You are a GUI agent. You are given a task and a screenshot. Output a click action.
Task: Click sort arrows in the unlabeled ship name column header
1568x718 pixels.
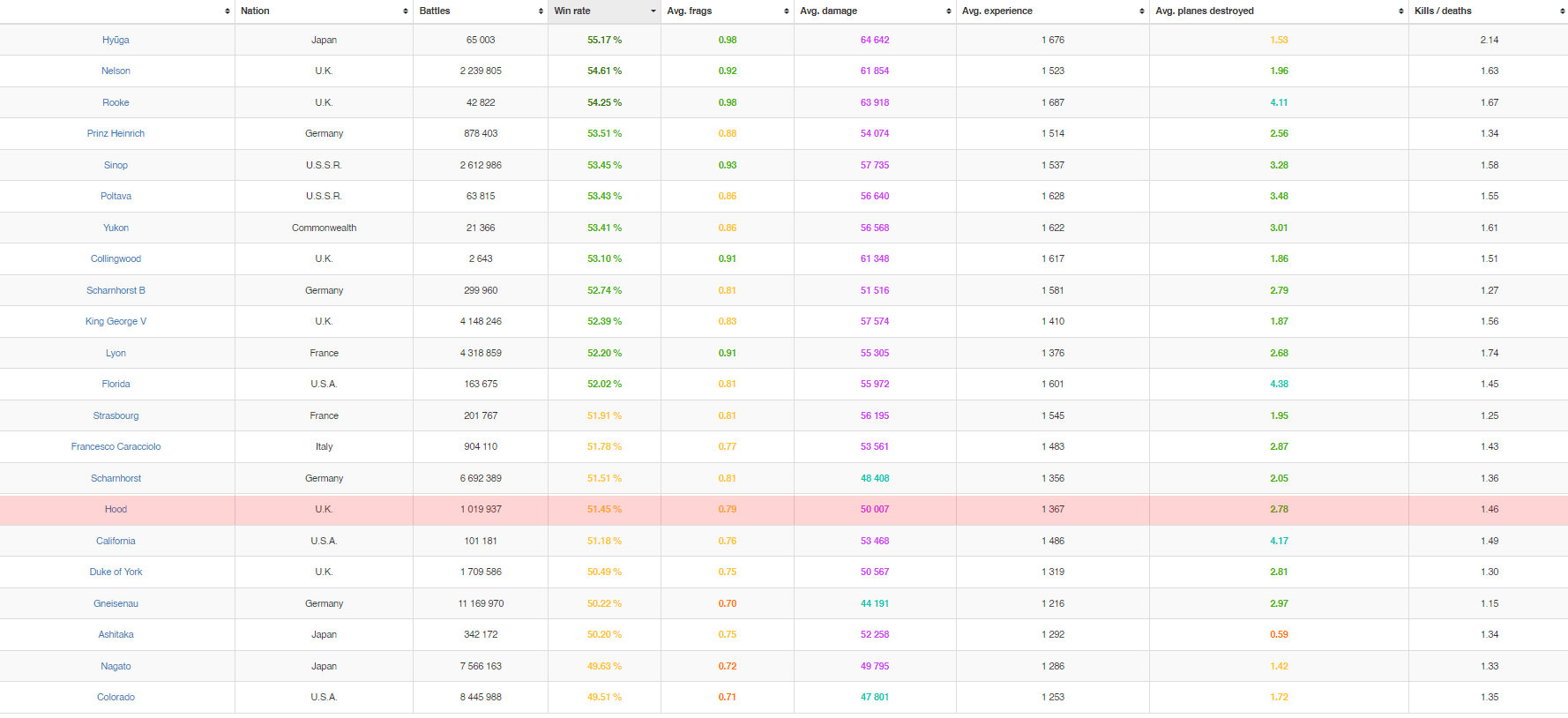(x=227, y=11)
